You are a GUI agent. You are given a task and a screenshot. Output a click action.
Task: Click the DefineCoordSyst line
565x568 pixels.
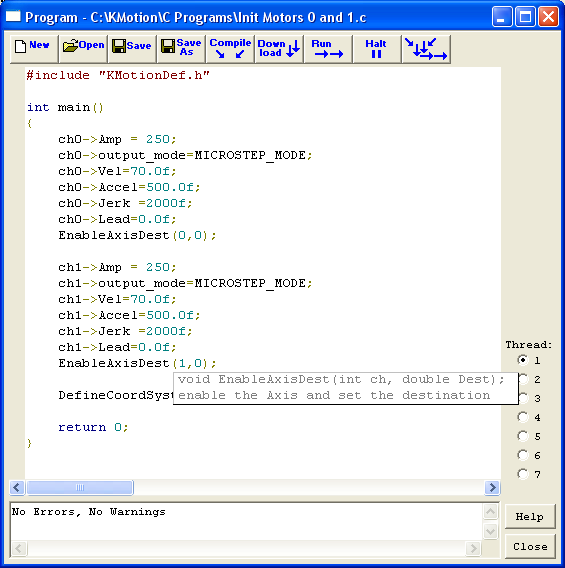(x=116, y=395)
